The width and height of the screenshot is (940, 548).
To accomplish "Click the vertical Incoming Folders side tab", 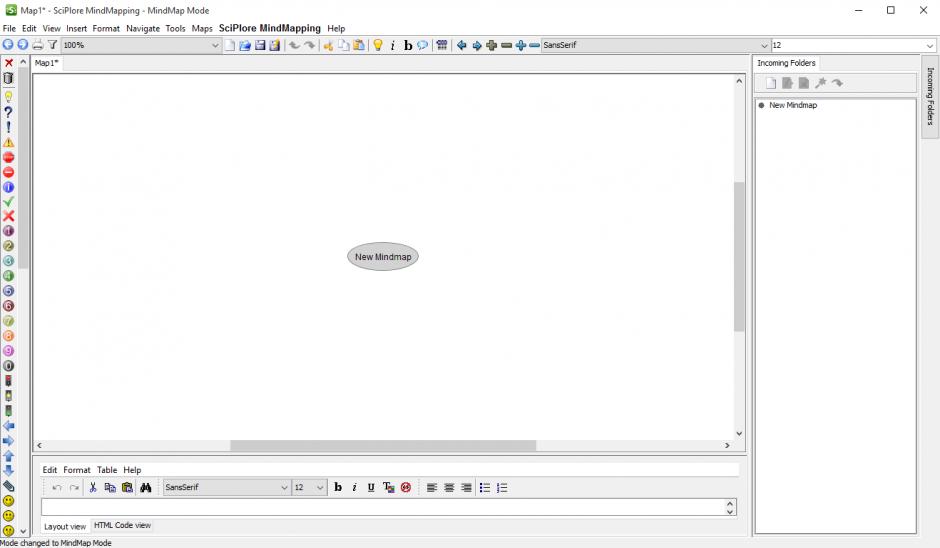I will pos(930,96).
